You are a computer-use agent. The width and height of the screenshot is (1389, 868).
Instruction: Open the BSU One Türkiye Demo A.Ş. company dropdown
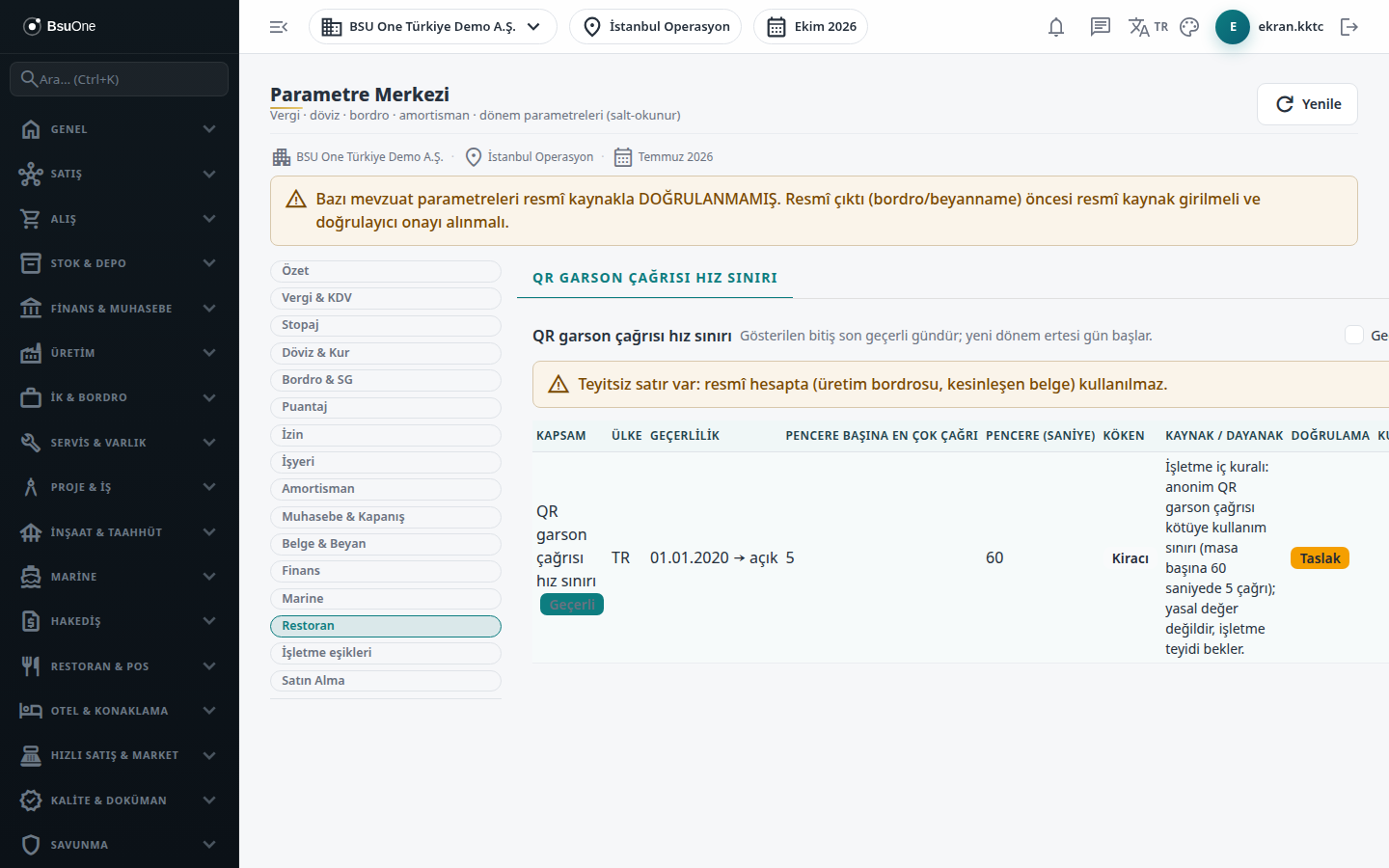pyautogui.click(x=433, y=27)
